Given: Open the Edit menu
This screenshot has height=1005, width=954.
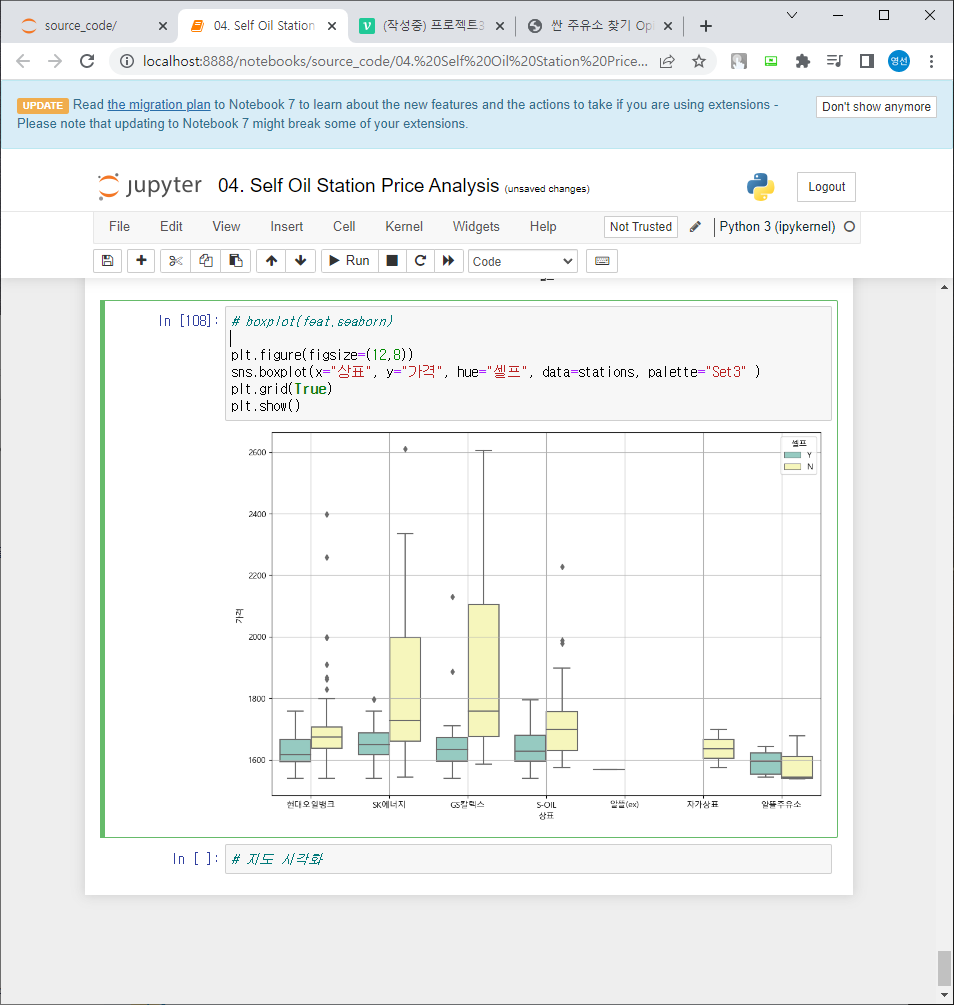Looking at the screenshot, I should 171,227.
